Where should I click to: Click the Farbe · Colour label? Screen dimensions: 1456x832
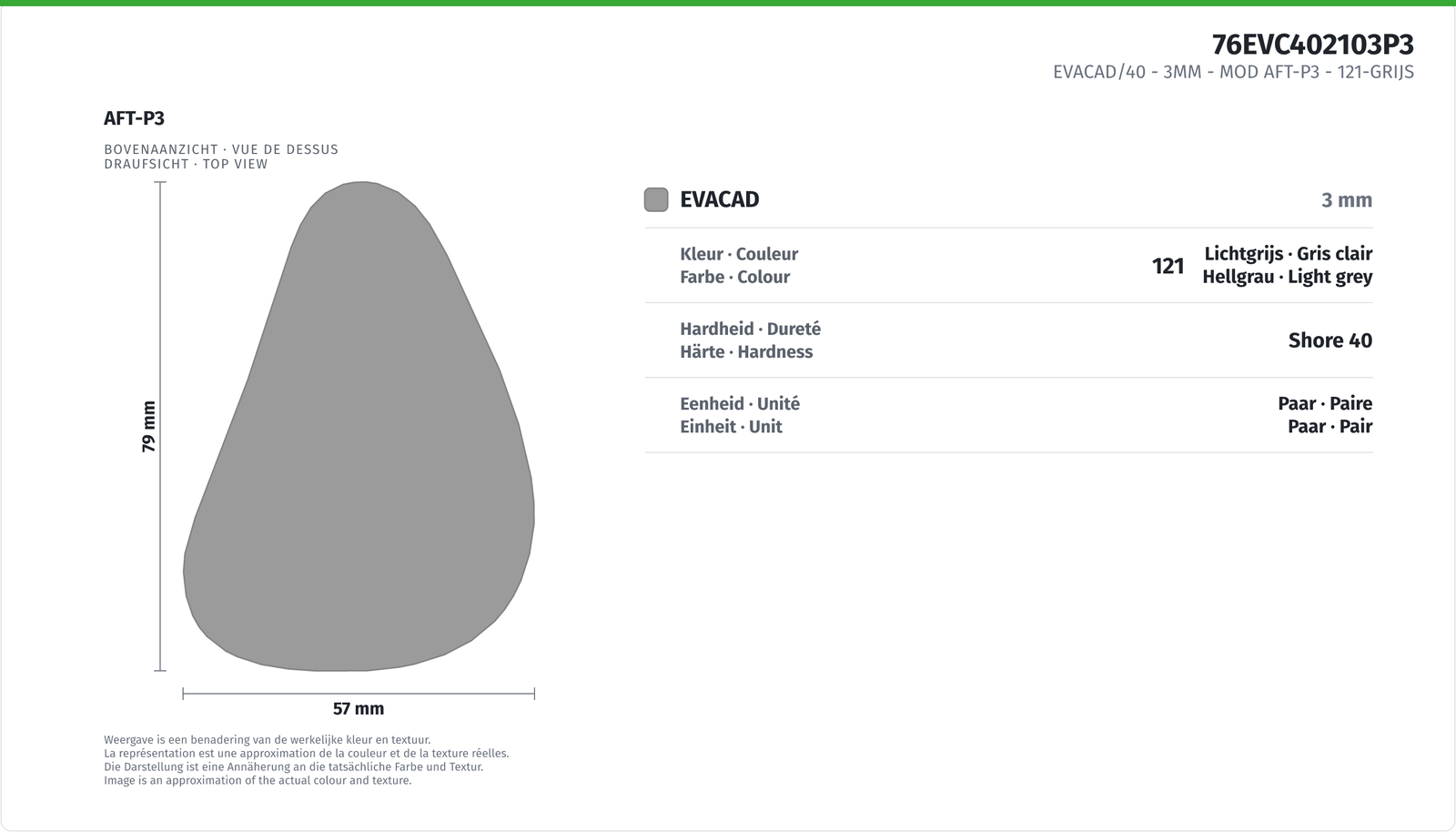734,277
